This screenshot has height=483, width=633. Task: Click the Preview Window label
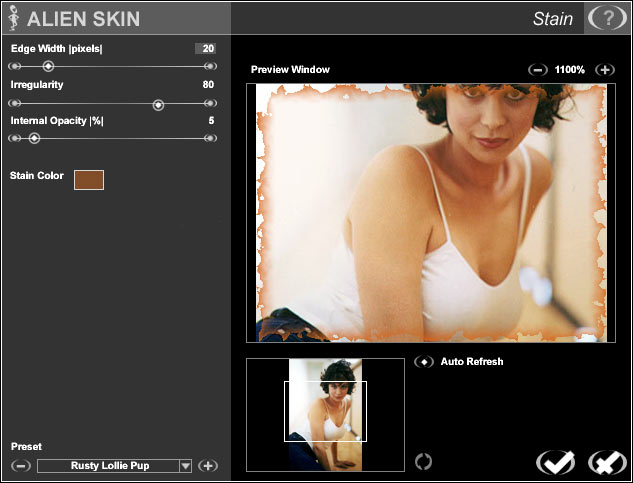click(290, 69)
